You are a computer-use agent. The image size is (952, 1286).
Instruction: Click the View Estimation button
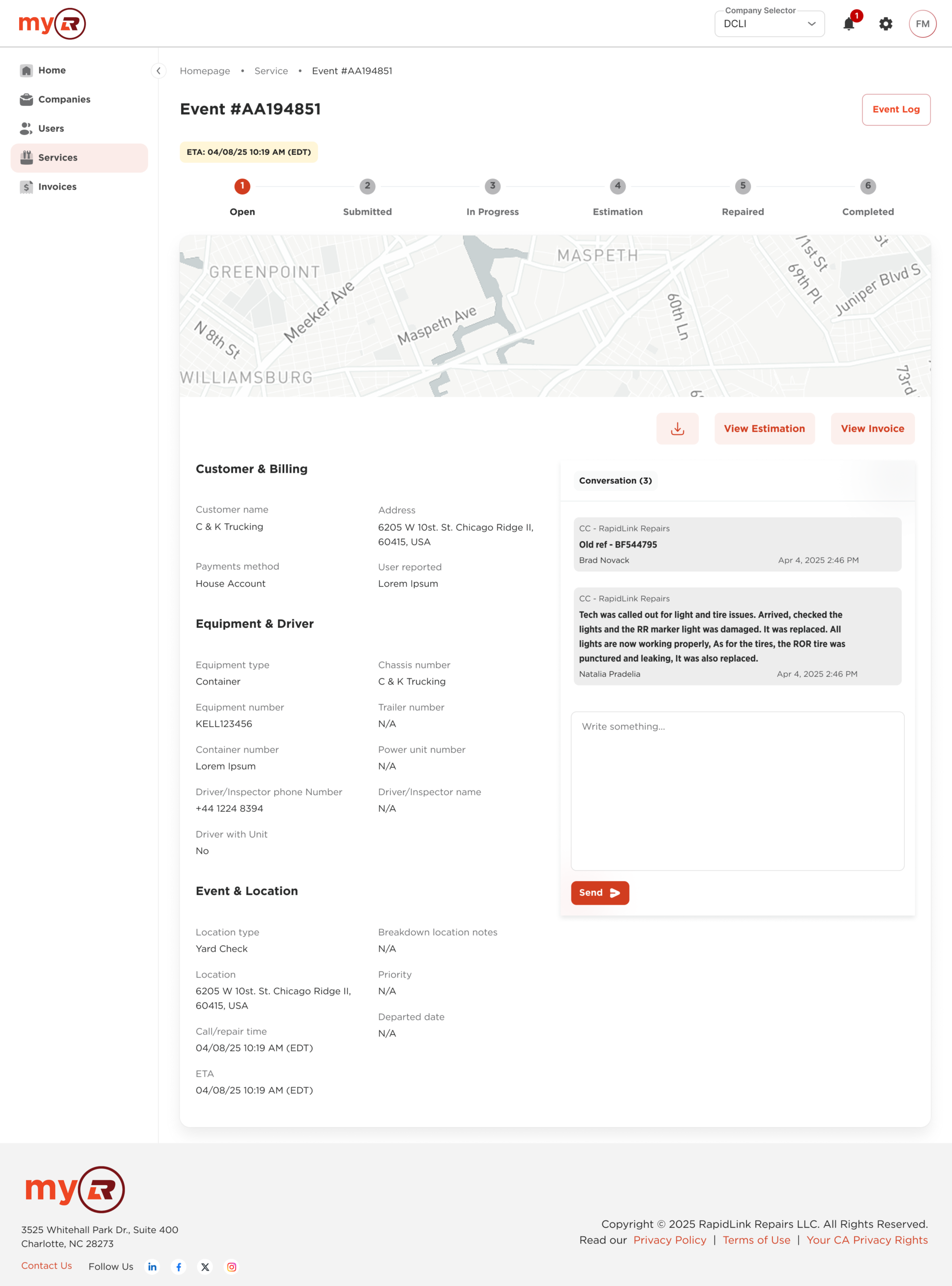[x=764, y=428]
